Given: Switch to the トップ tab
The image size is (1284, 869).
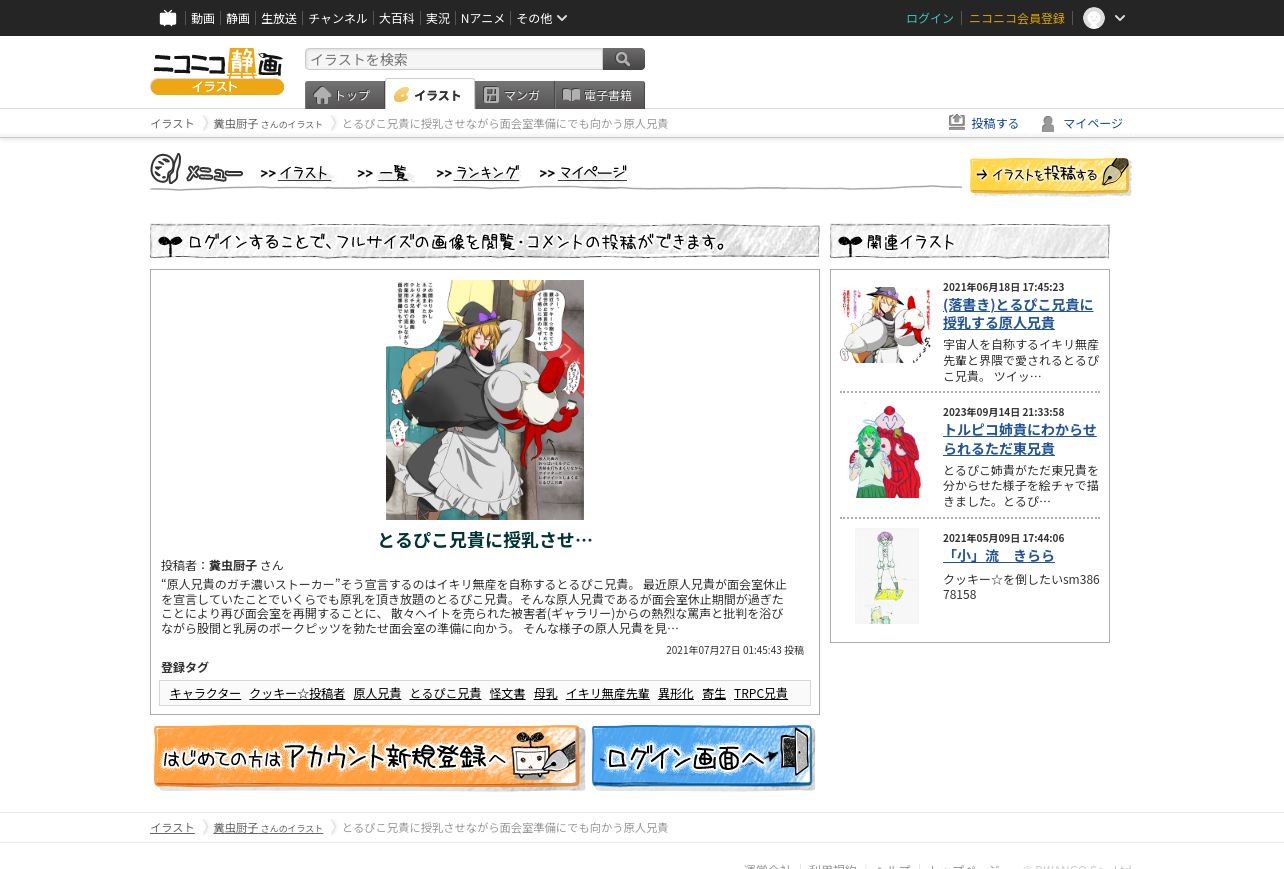Looking at the screenshot, I should (344, 95).
